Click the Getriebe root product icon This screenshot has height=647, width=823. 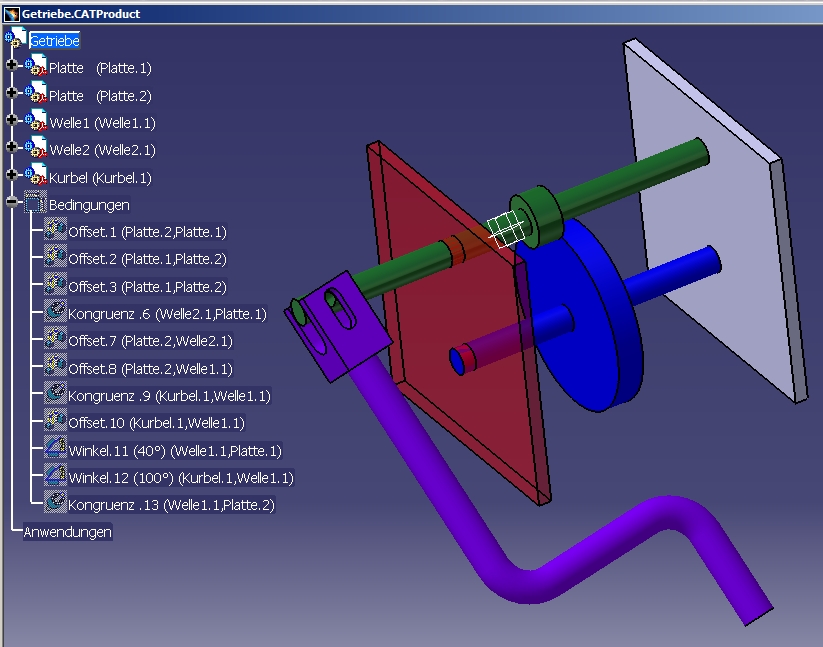pyautogui.click(x=15, y=38)
